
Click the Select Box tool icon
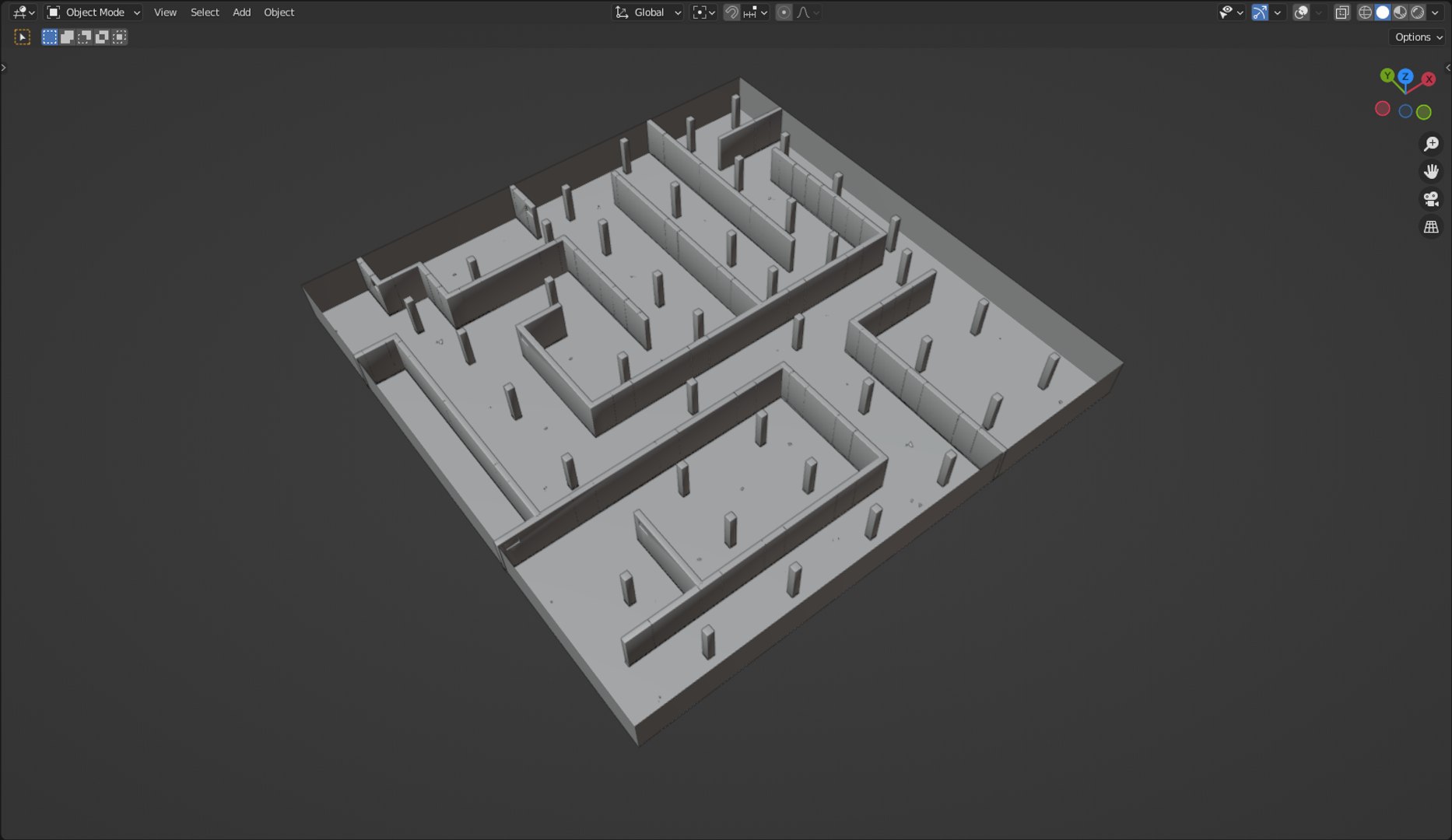click(23, 37)
